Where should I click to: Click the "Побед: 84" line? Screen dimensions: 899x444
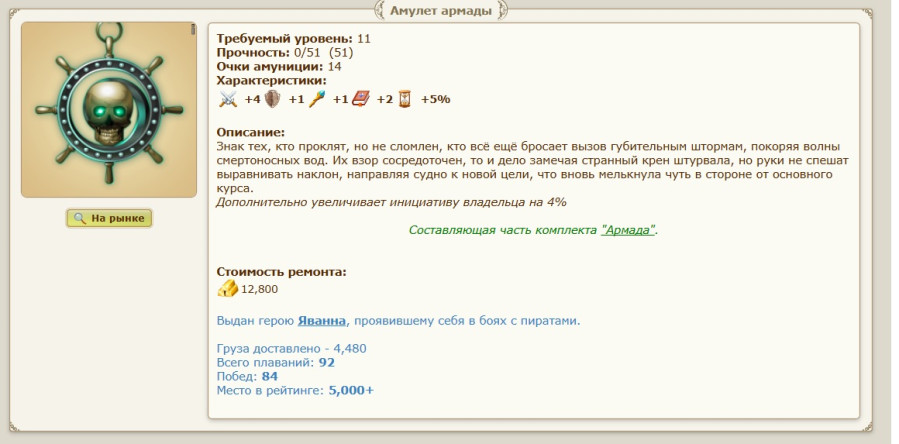247,376
